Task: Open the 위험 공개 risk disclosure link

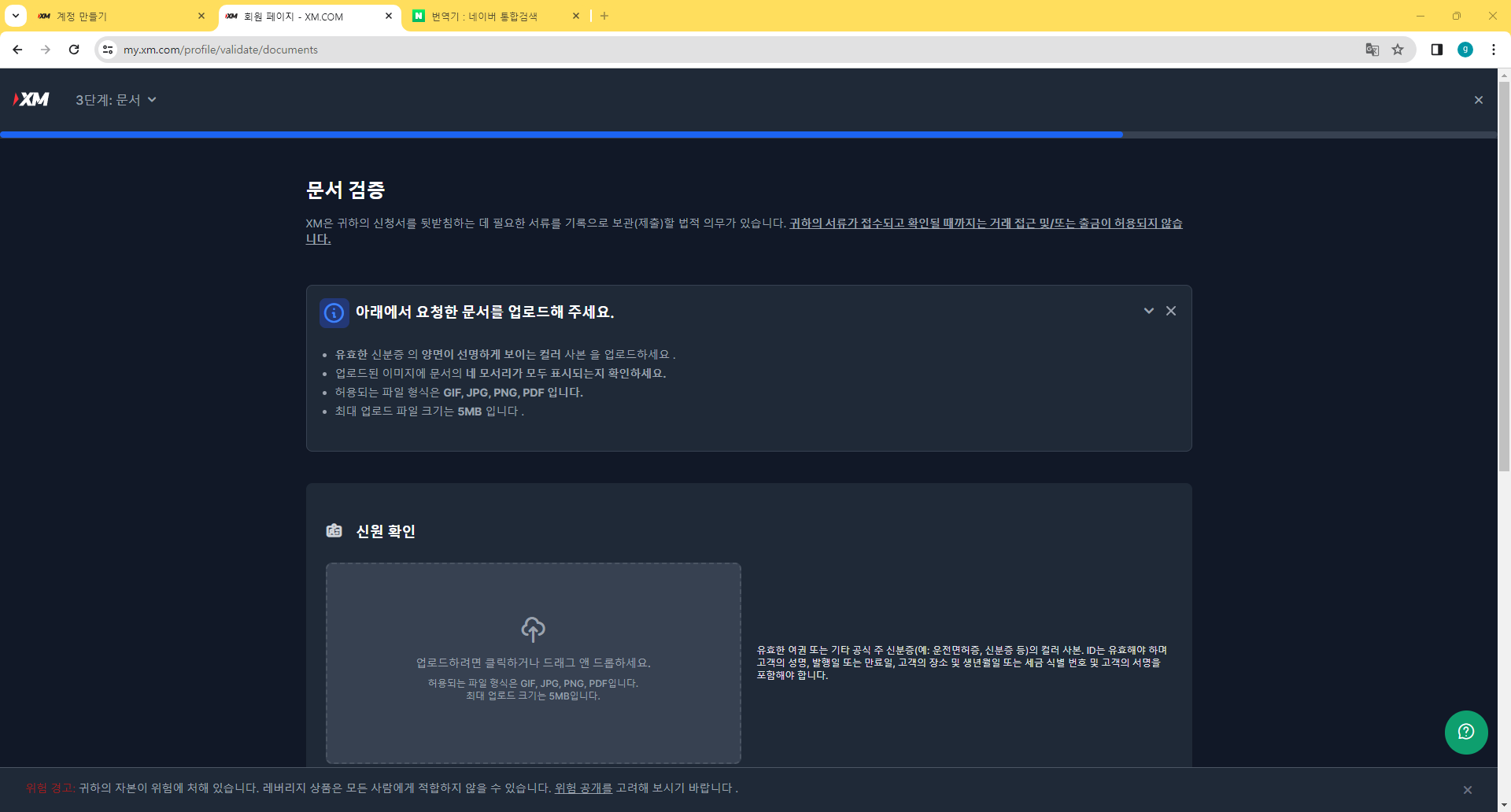Action: pos(583,788)
